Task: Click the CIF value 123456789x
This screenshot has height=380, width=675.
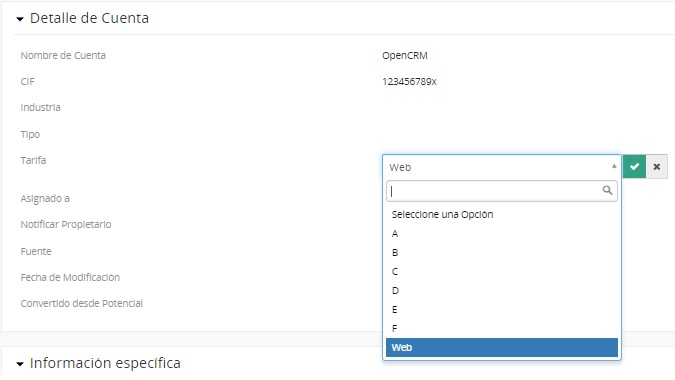Action: click(x=409, y=81)
